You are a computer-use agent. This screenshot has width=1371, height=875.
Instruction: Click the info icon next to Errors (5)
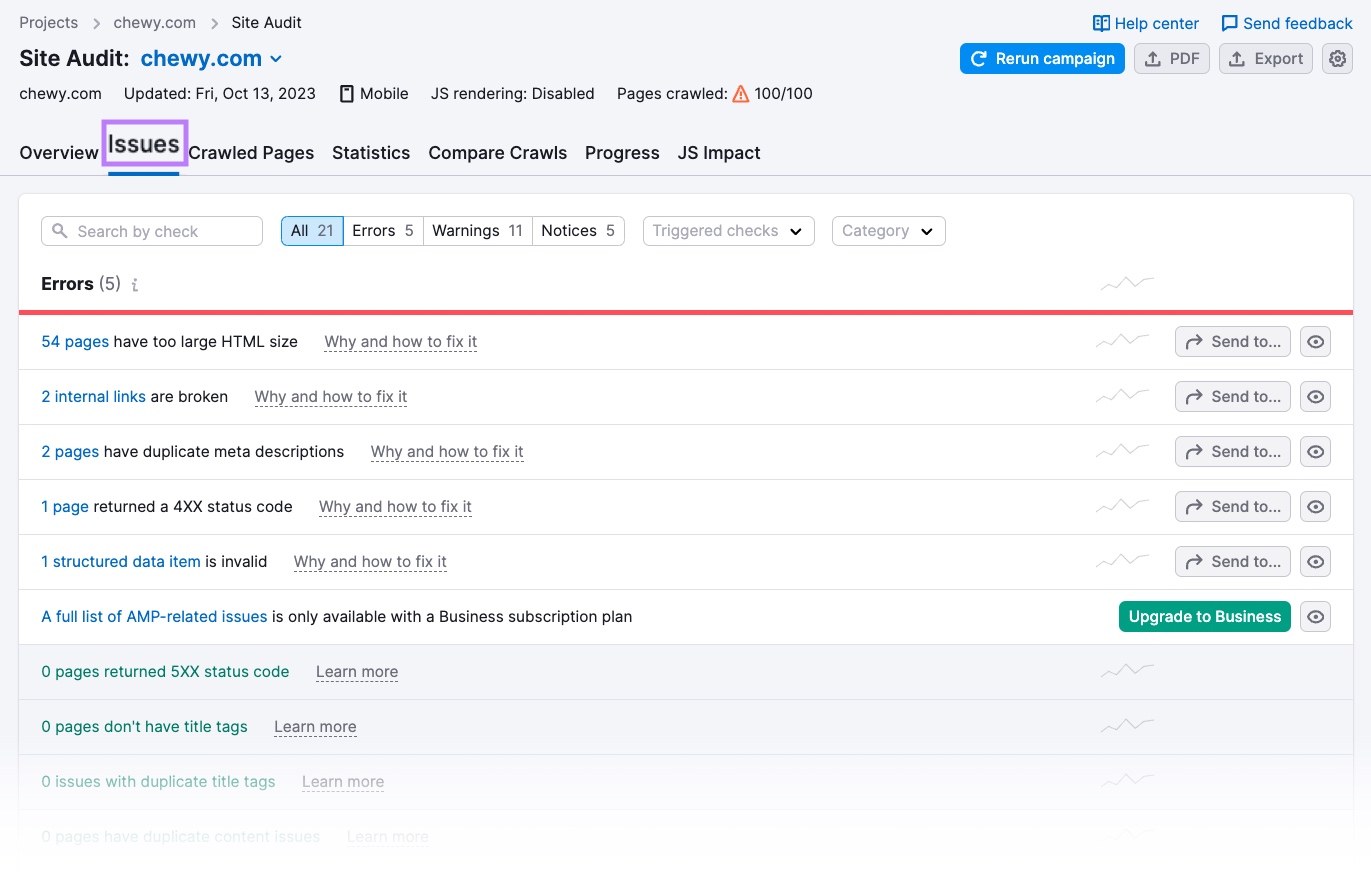(x=135, y=285)
